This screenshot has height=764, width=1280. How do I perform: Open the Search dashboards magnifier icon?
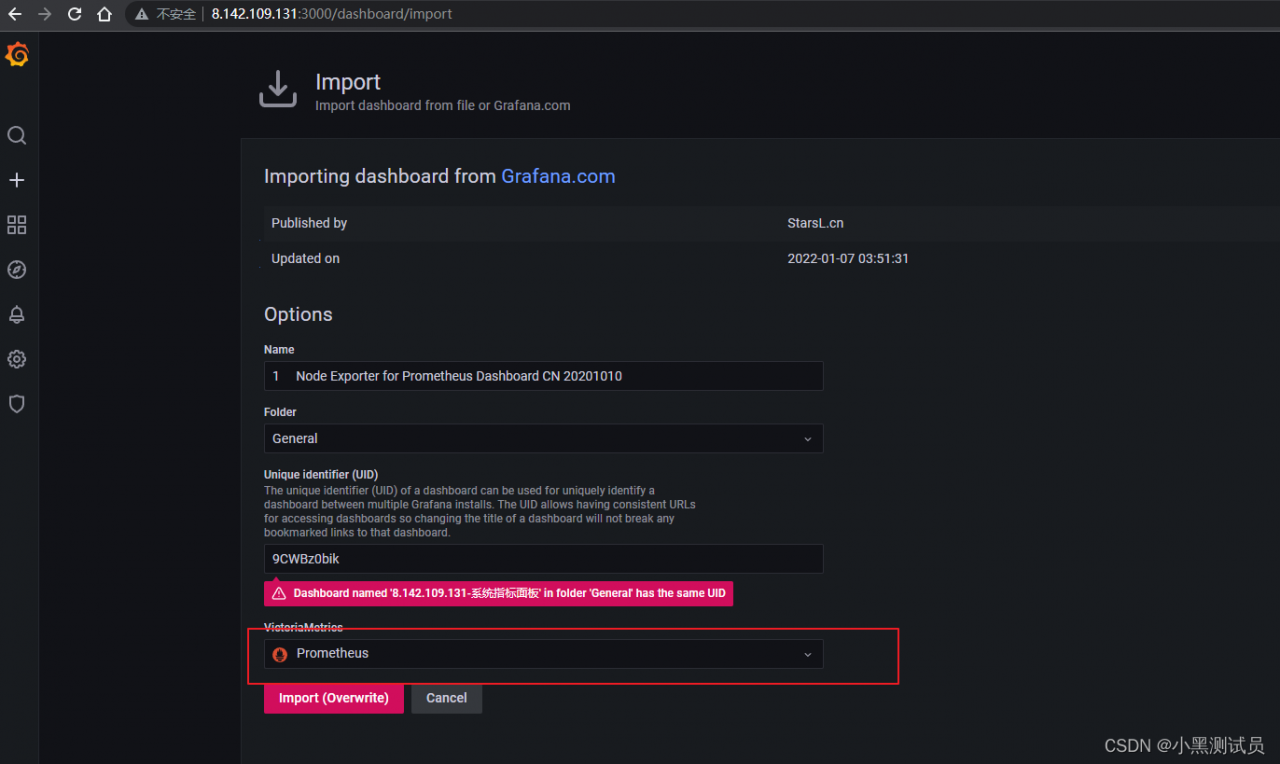(x=17, y=136)
